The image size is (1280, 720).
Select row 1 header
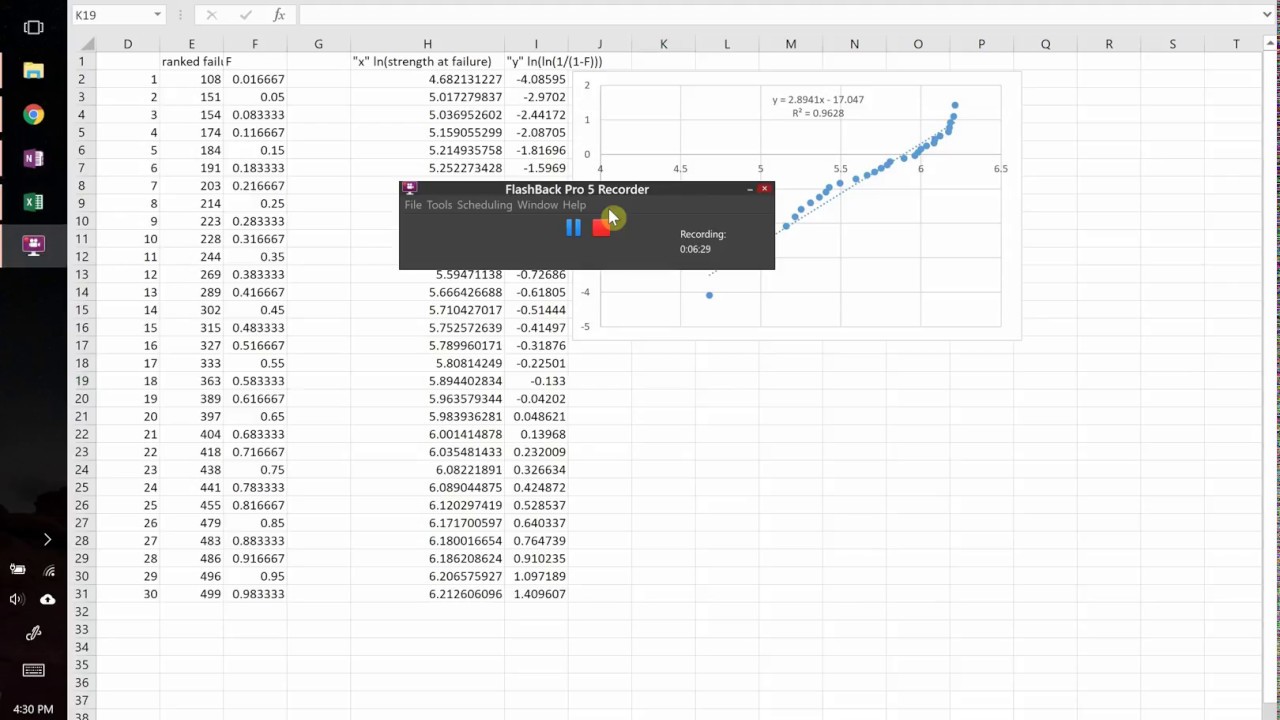pyautogui.click(x=82, y=61)
